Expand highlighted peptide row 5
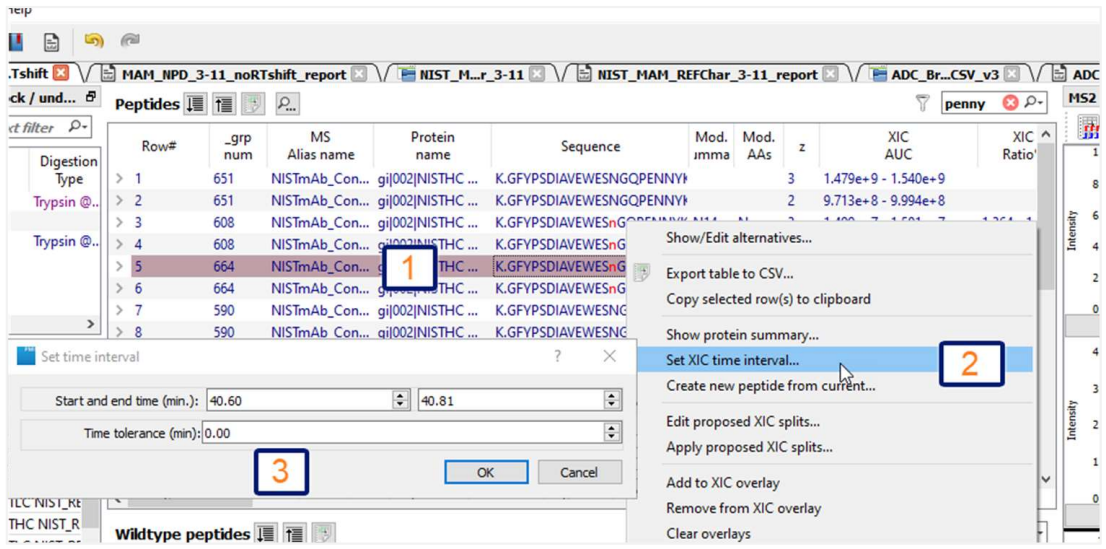Screen dimensions: 1106x549 pos(120,267)
